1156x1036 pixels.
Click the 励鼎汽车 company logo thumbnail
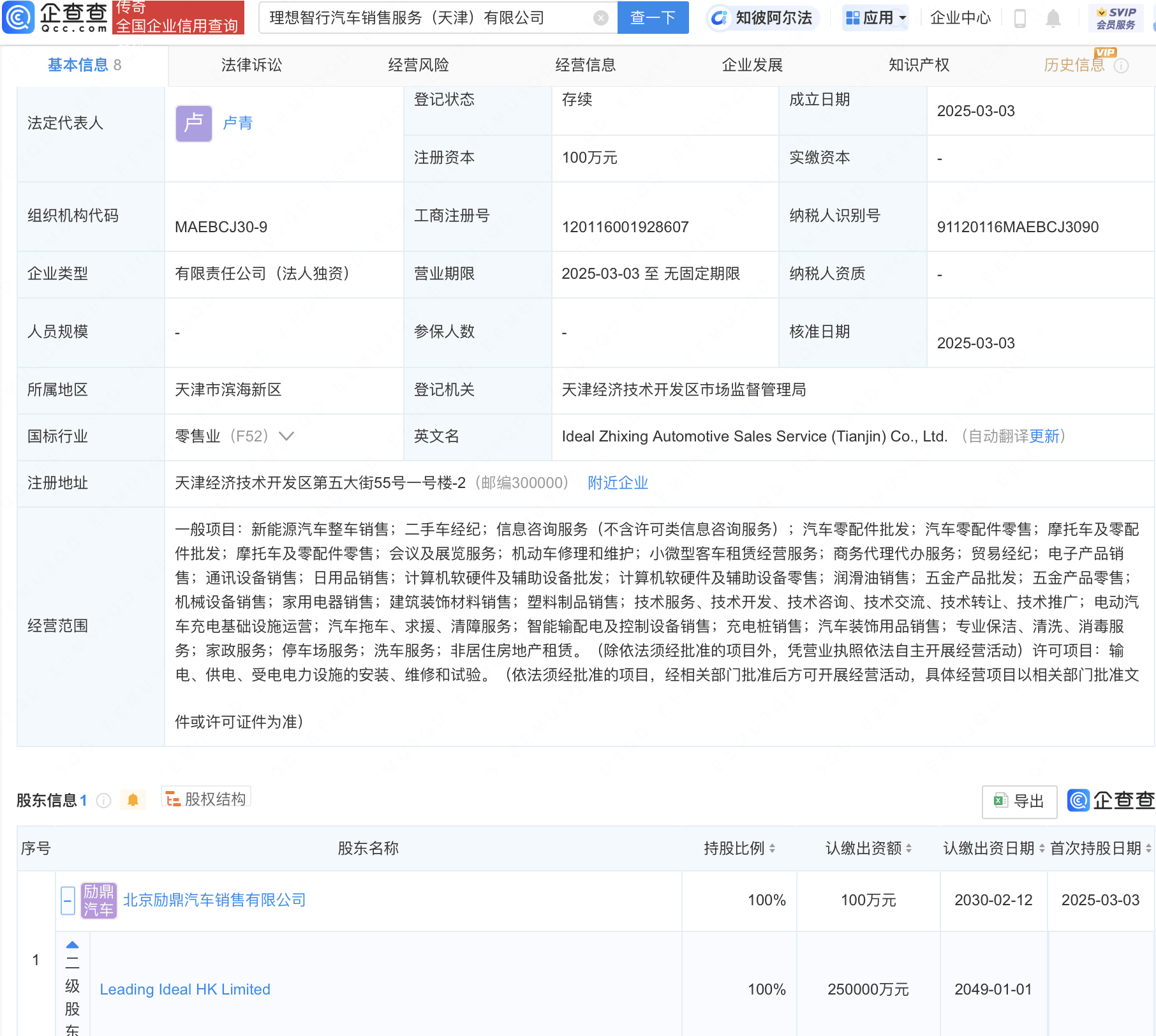(x=99, y=901)
